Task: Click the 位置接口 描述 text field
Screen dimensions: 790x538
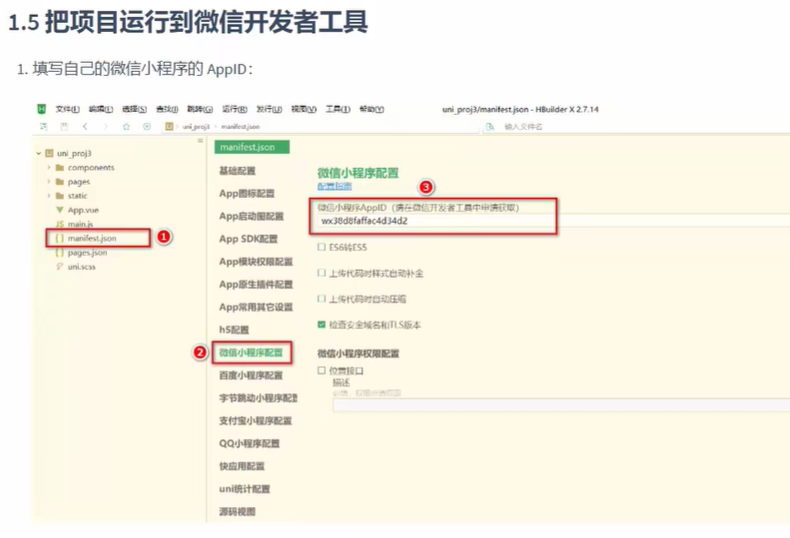Action: [x=561, y=405]
